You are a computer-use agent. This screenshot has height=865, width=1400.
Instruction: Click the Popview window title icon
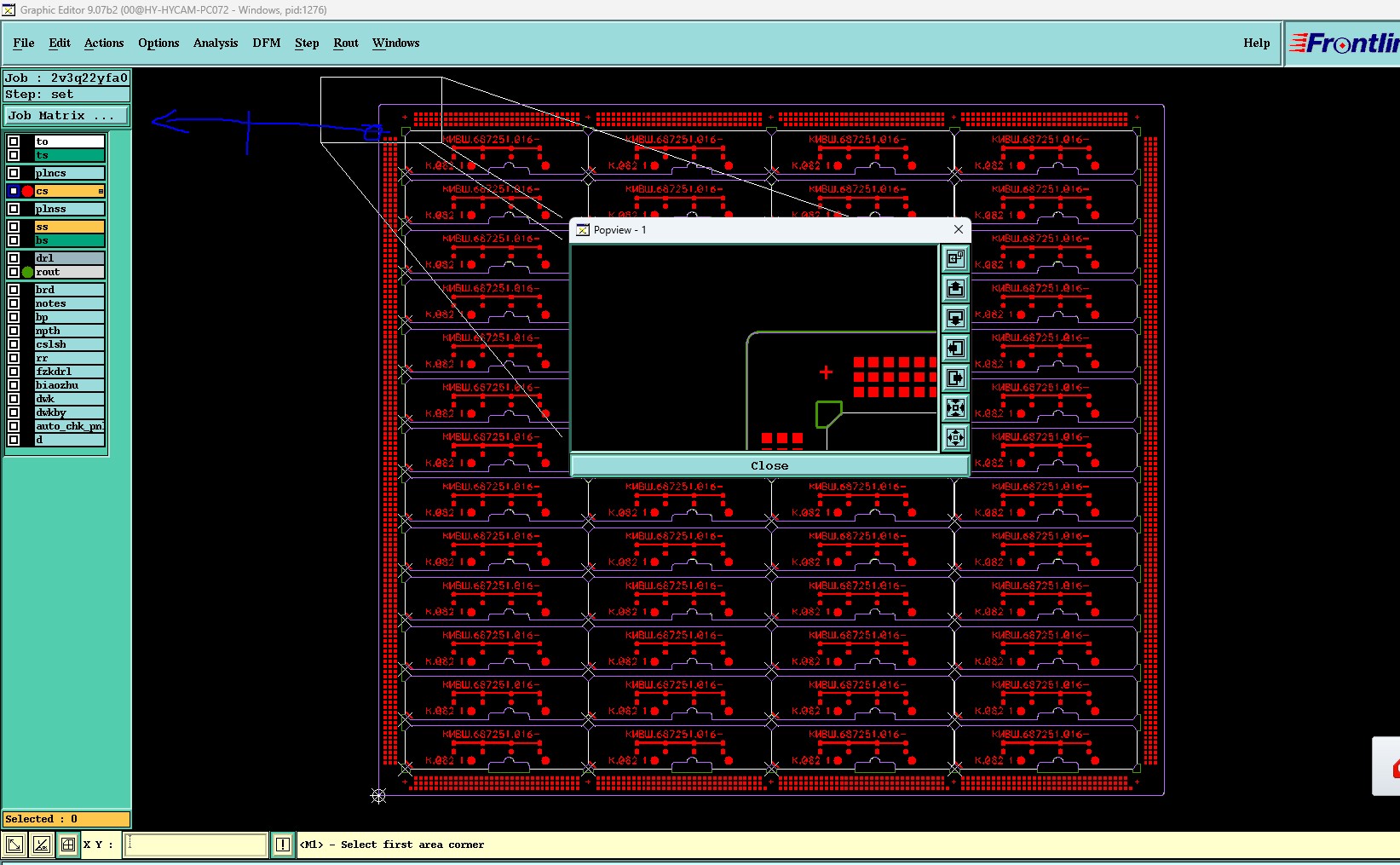pos(583,230)
